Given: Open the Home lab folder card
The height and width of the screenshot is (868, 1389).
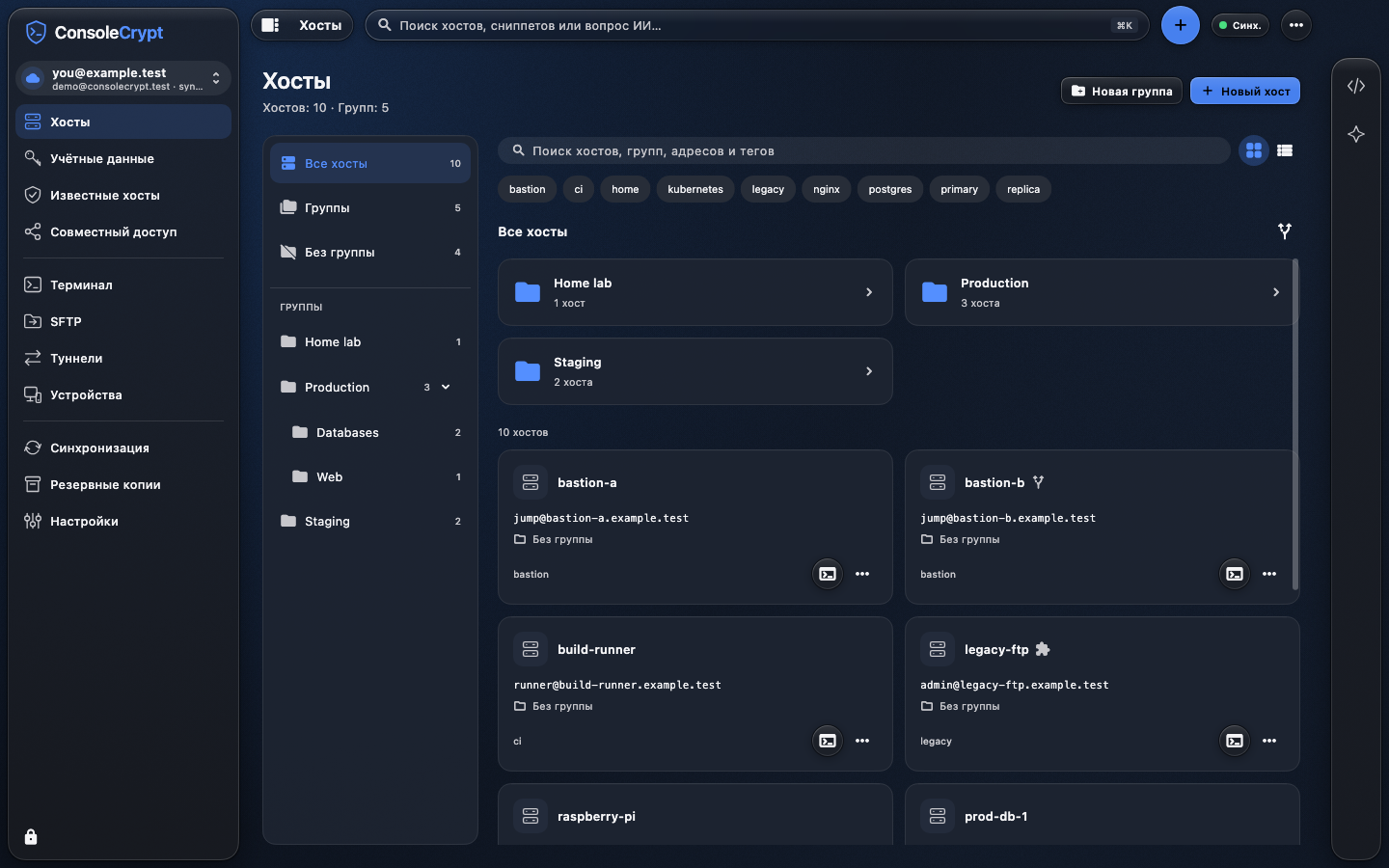Looking at the screenshot, I should [695, 292].
